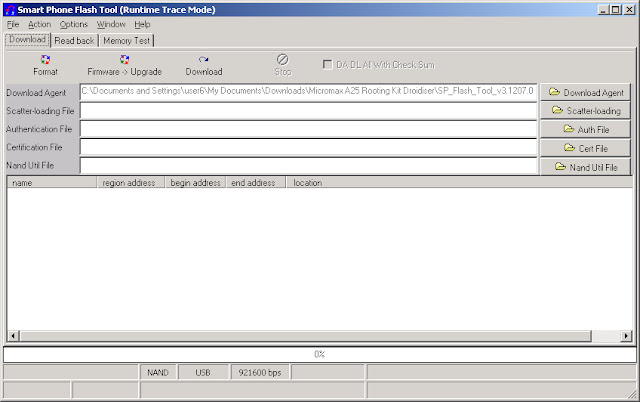
Task: Open the Window menu
Action: click(x=111, y=24)
